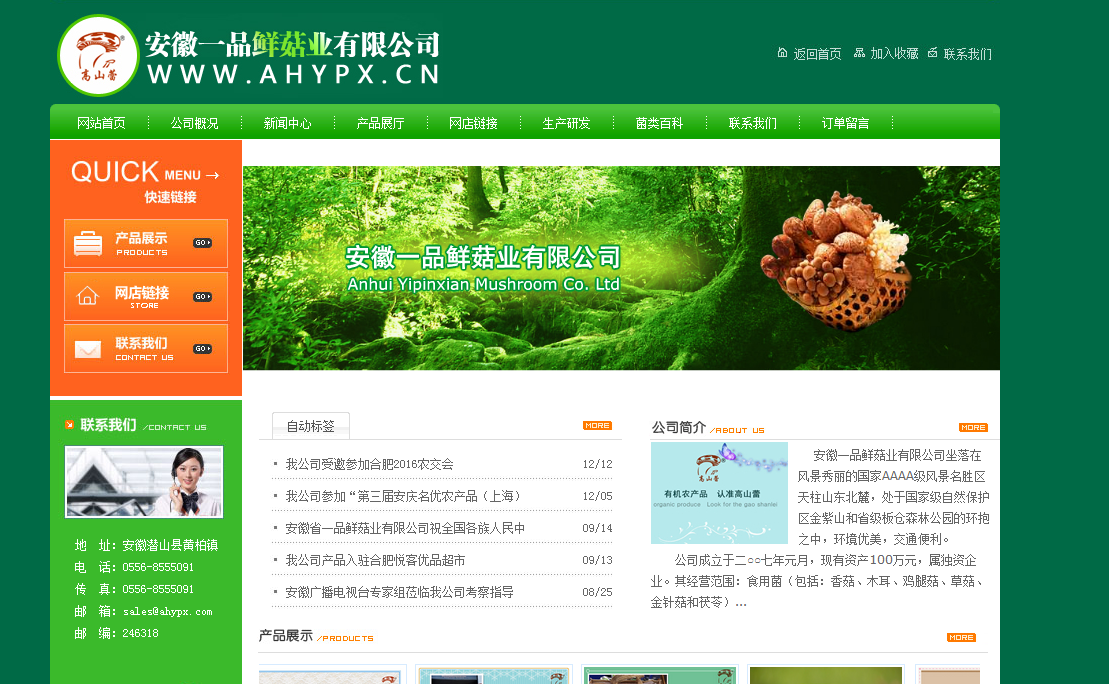Open 生产研发 in the navigation bar
Screen dimensions: 1109x684
(567, 123)
